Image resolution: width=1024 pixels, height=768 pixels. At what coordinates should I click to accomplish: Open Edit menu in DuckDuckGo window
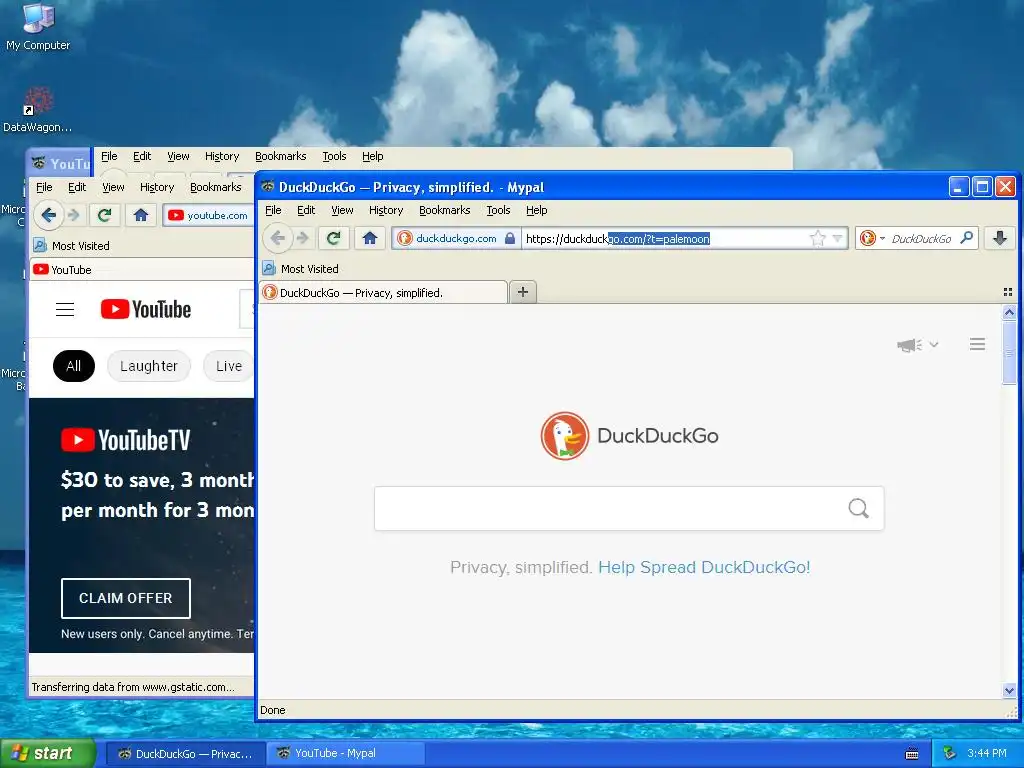pyautogui.click(x=306, y=210)
